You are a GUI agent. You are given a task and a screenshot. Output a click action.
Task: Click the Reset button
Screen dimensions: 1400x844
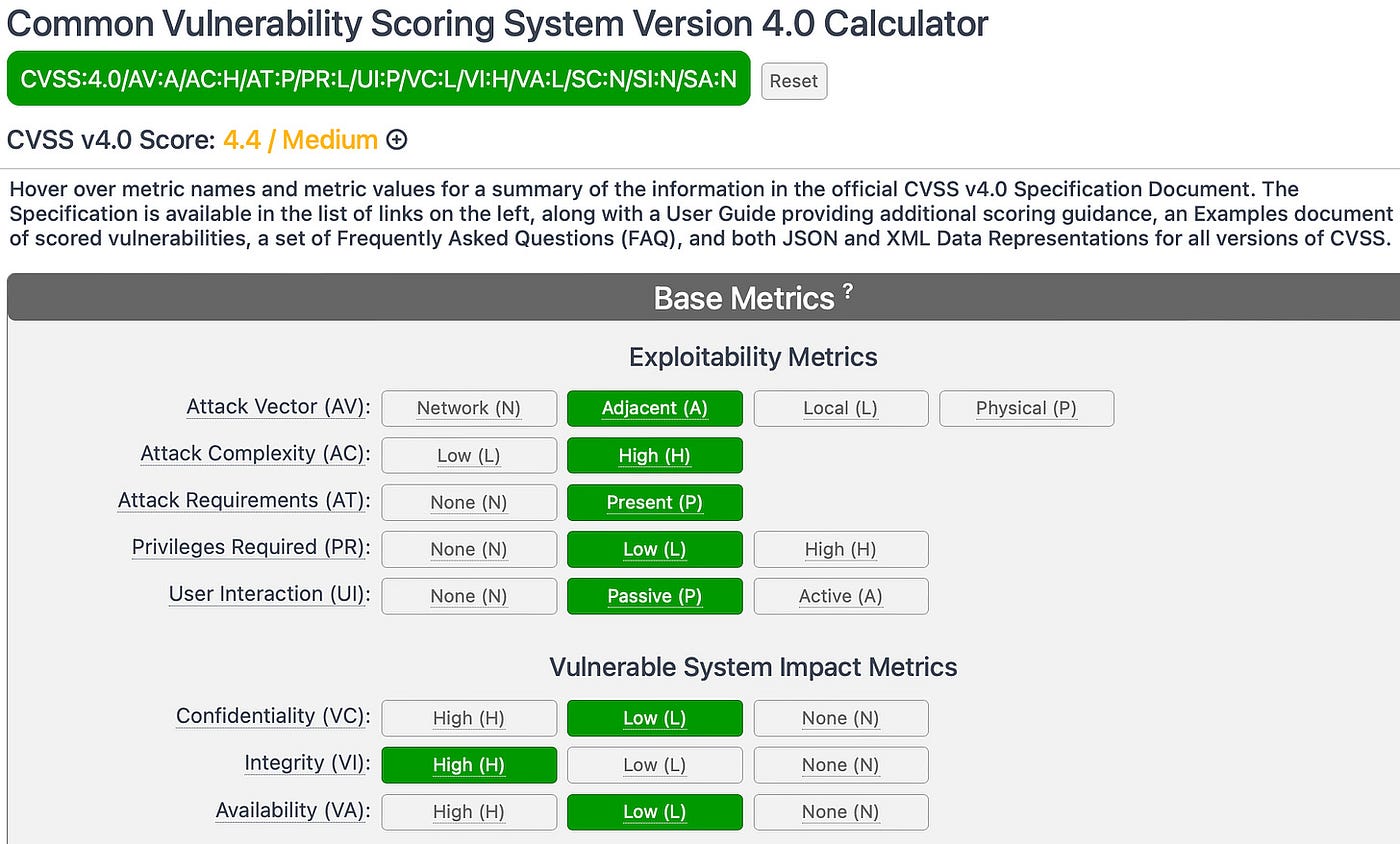click(x=794, y=81)
